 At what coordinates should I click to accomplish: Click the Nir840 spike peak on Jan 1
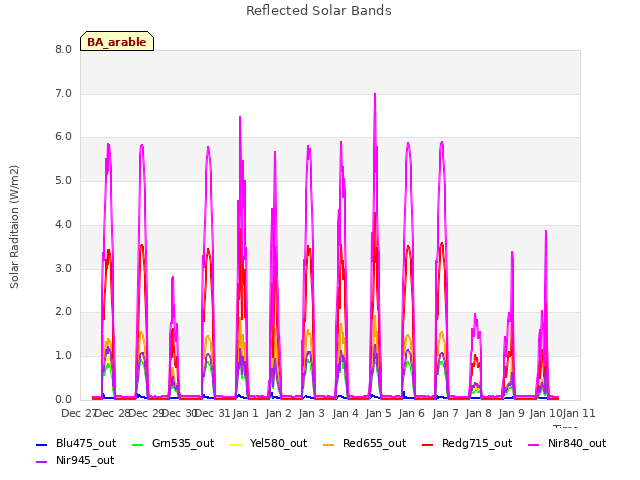point(240,118)
